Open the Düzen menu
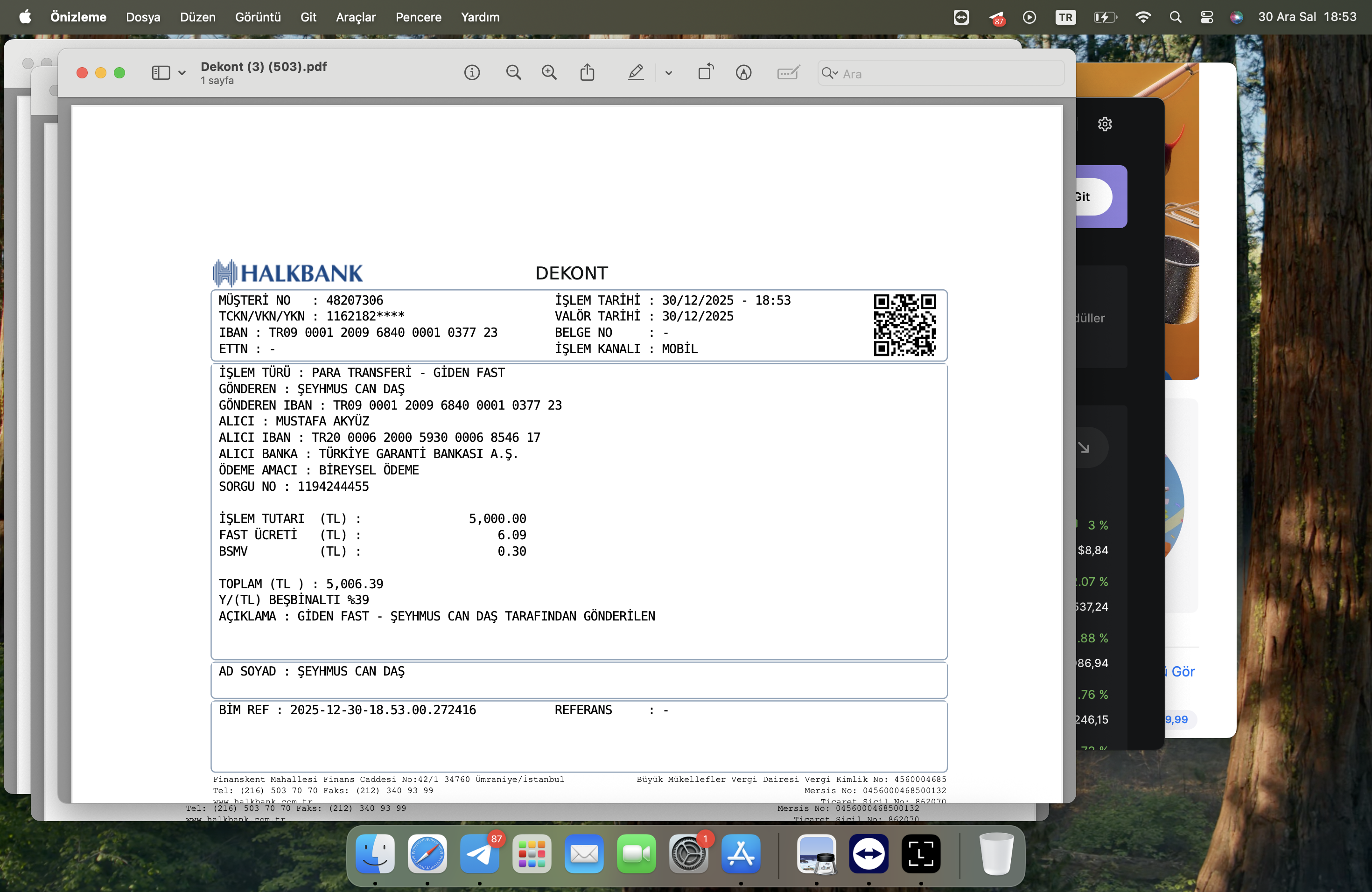The height and width of the screenshot is (892, 1372). click(198, 17)
